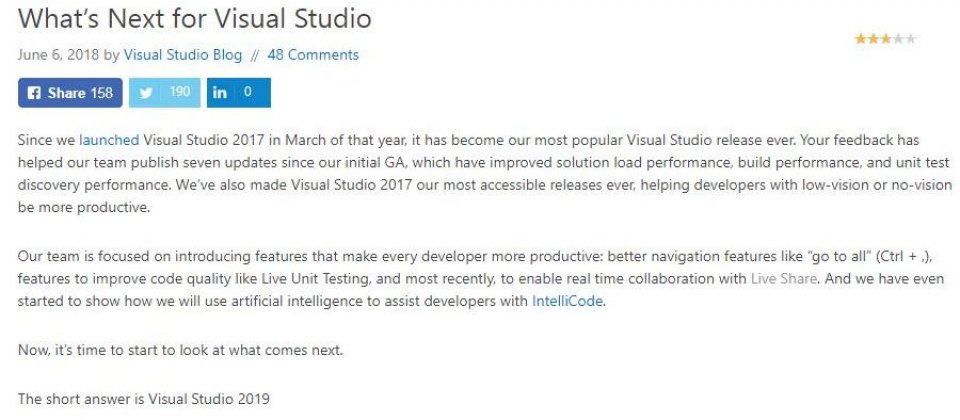Click the 'What's Next for Visual Studio' title
Viewport: 960px width, 420px height.
(x=195, y=18)
